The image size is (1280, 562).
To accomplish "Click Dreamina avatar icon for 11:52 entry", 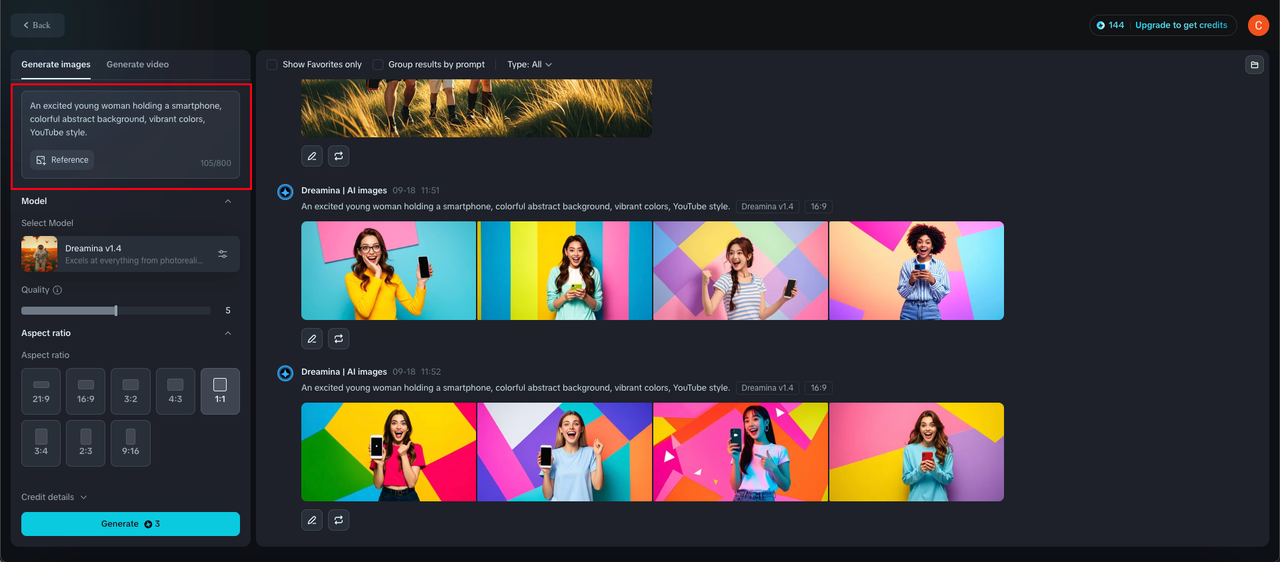I will click(285, 373).
